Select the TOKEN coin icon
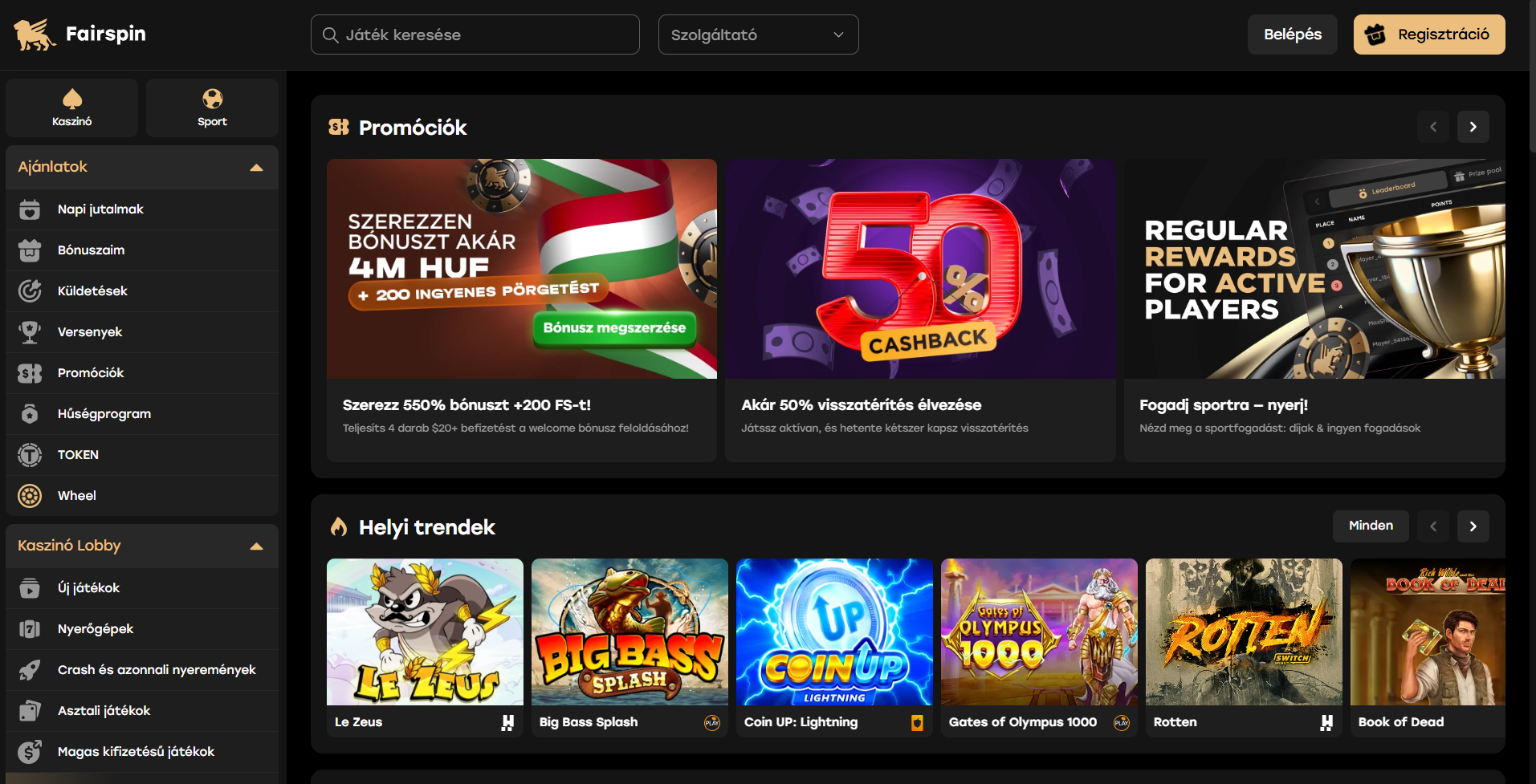This screenshot has width=1536, height=784. pyautogui.click(x=30, y=455)
